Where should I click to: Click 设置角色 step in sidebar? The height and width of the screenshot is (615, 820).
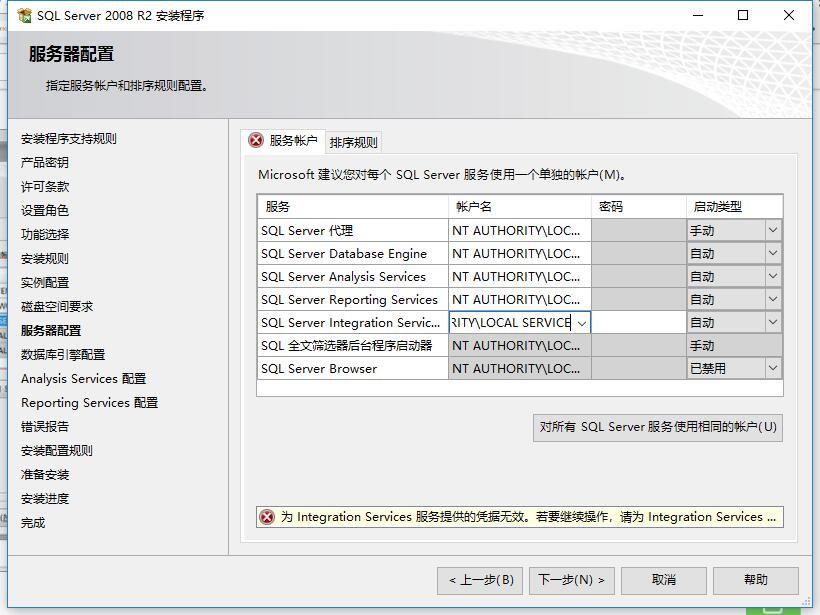(44, 211)
